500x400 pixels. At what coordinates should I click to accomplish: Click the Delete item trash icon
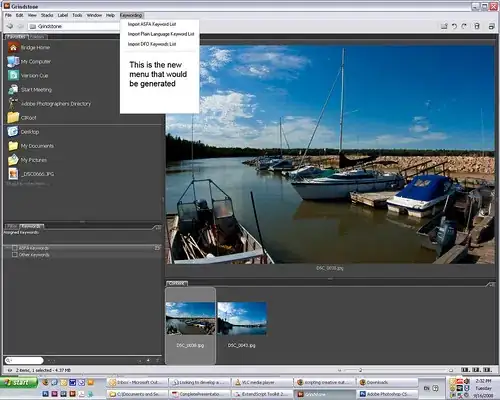[x=477, y=26]
